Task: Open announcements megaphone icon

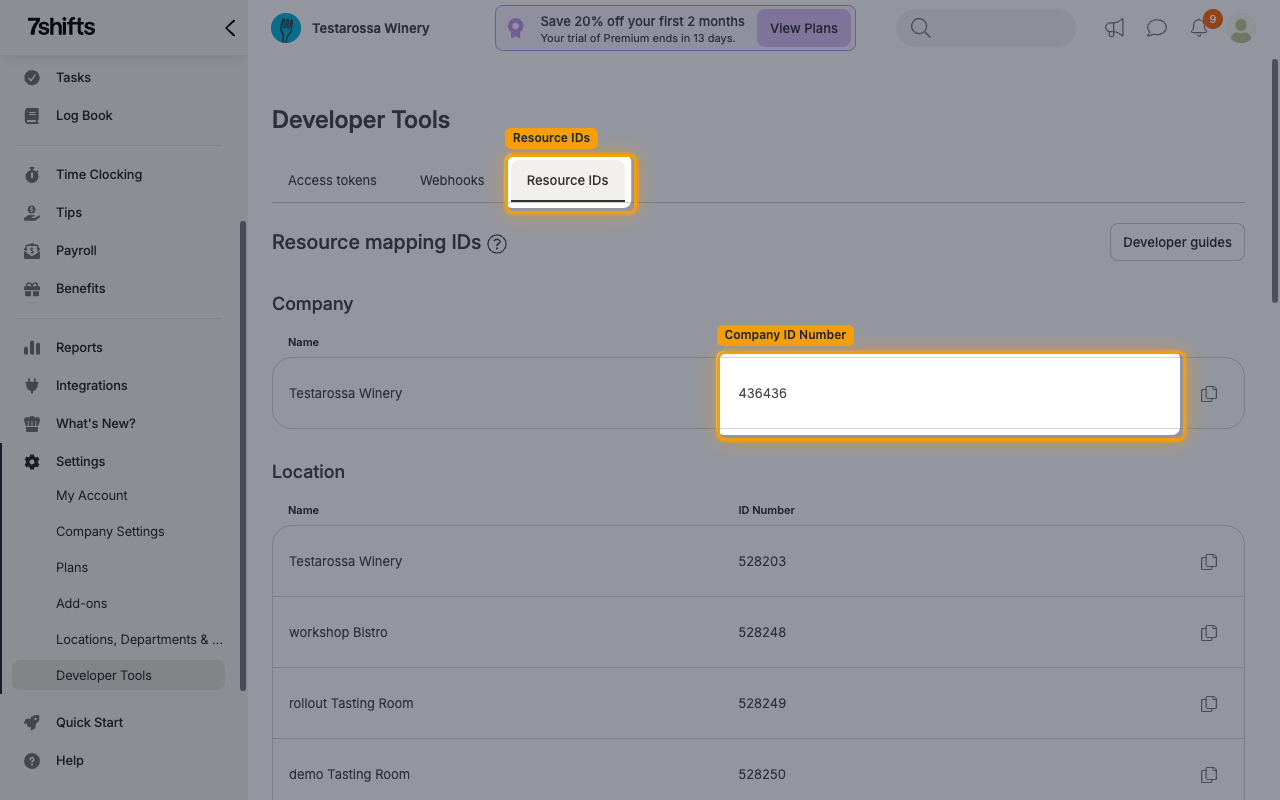Action: pos(1114,28)
